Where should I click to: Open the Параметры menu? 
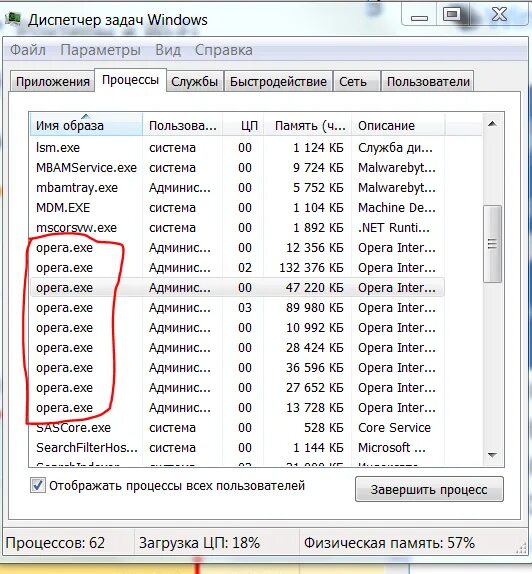100,50
